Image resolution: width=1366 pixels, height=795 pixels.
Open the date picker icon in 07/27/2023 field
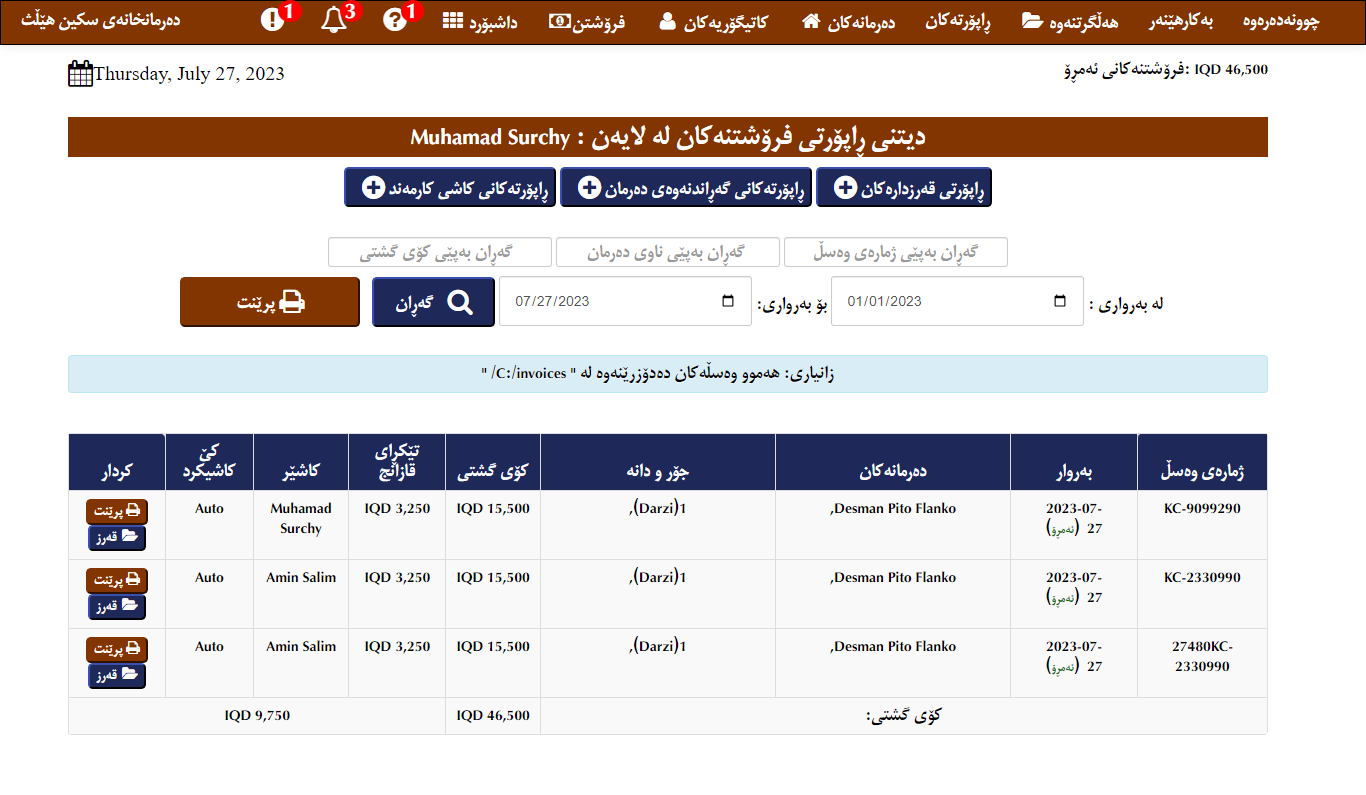[728, 301]
